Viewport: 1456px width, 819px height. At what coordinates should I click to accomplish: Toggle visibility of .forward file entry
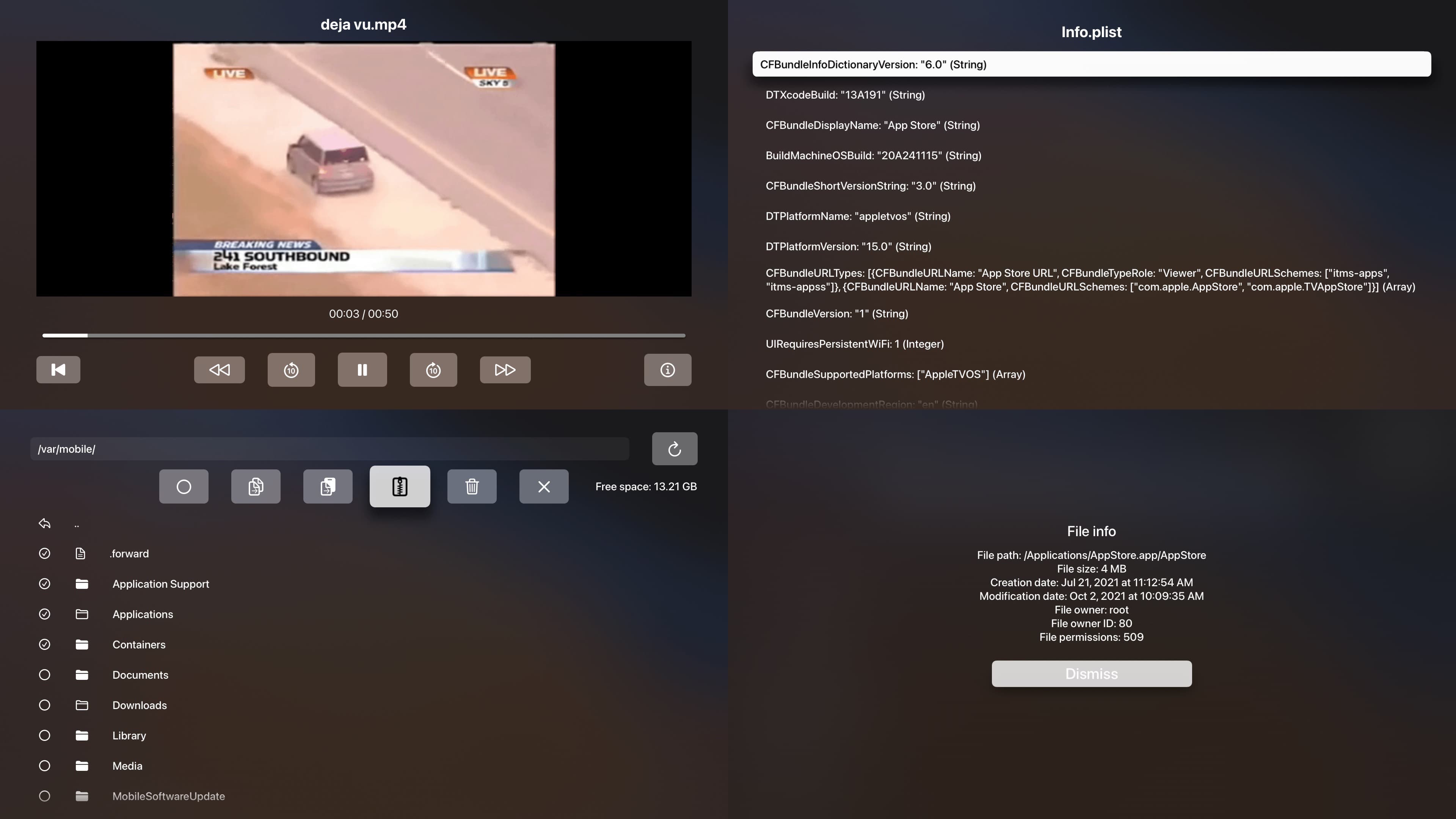tap(44, 553)
